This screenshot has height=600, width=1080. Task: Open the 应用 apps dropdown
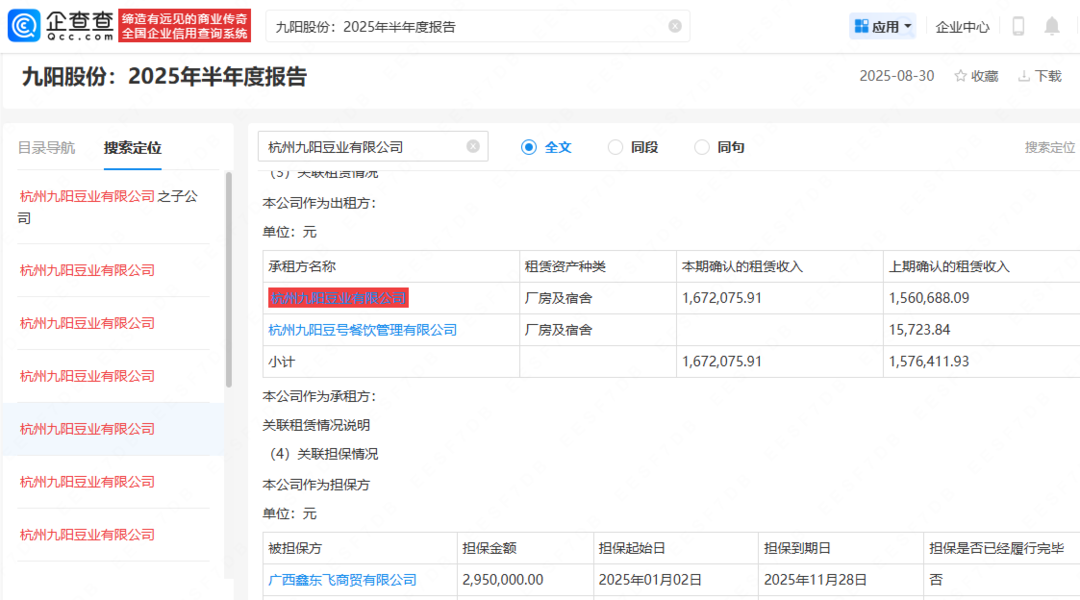[x=882, y=27]
